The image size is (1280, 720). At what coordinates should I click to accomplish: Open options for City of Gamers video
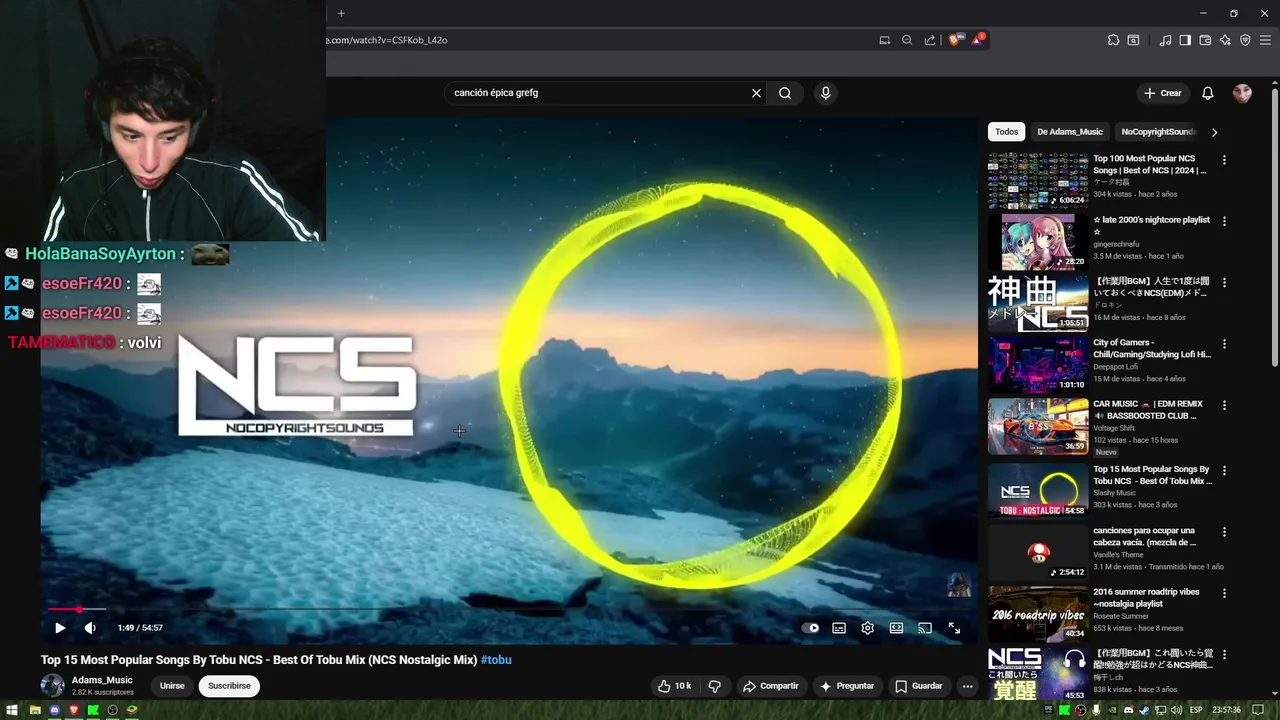click(1224, 344)
